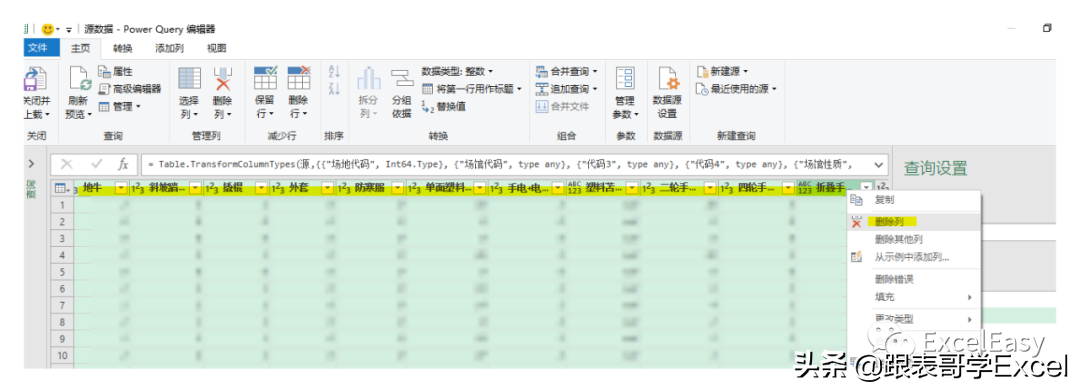Click the Replace Values (替换值) button
1080x392 pixels.
tap(444, 106)
